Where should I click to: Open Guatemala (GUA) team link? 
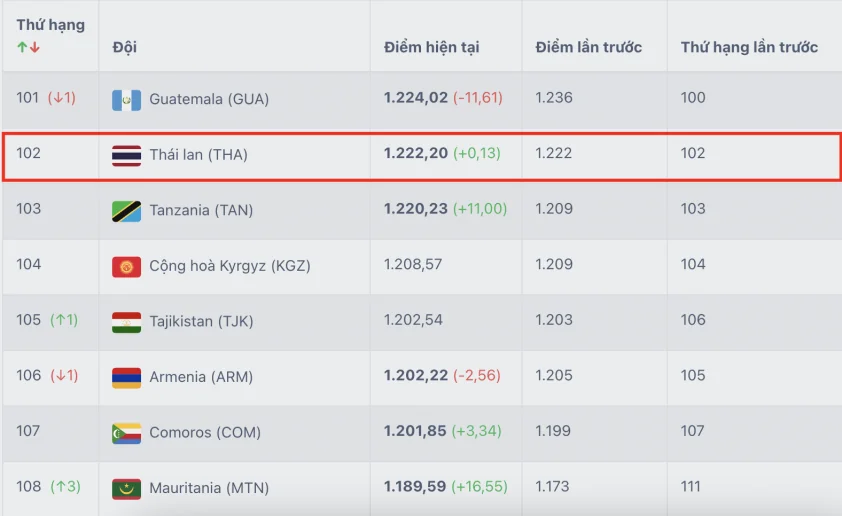[209, 99]
